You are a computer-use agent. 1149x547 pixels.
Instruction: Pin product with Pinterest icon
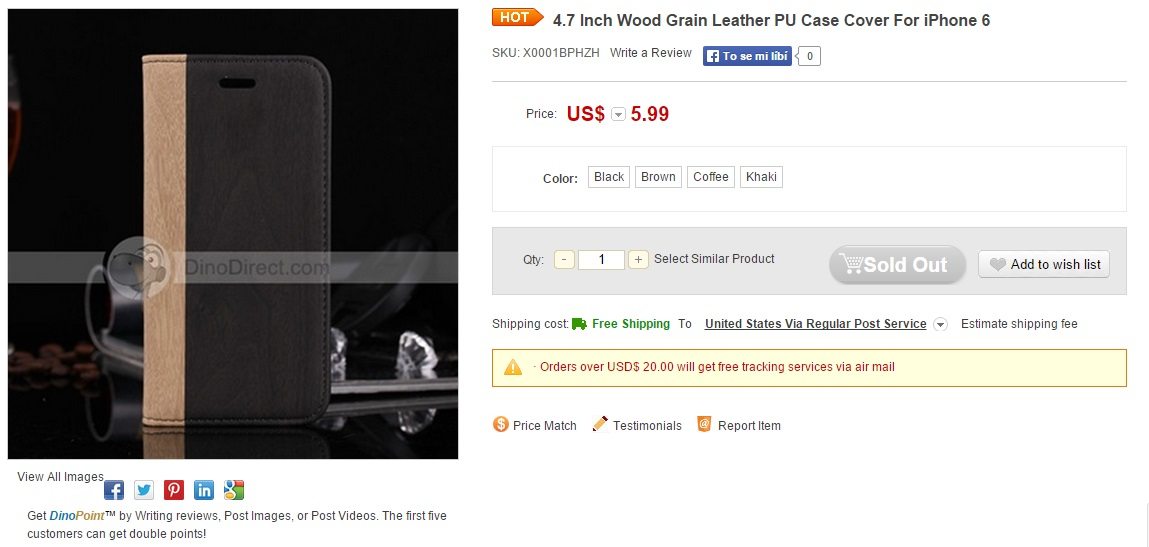coord(174,490)
